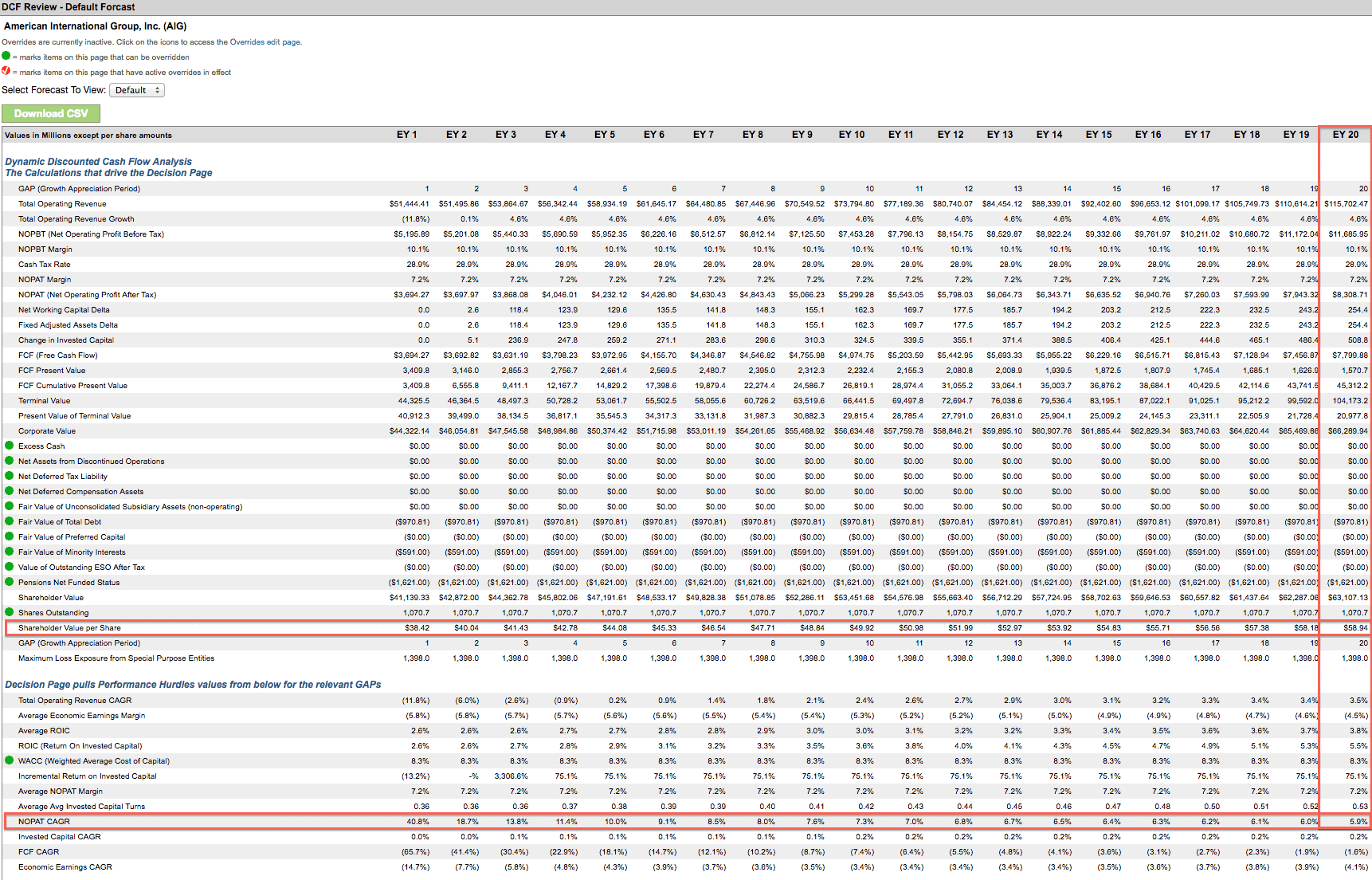Click override icon for Pensions Net Funded Status
The height and width of the screenshot is (880, 1372).
click(10, 582)
